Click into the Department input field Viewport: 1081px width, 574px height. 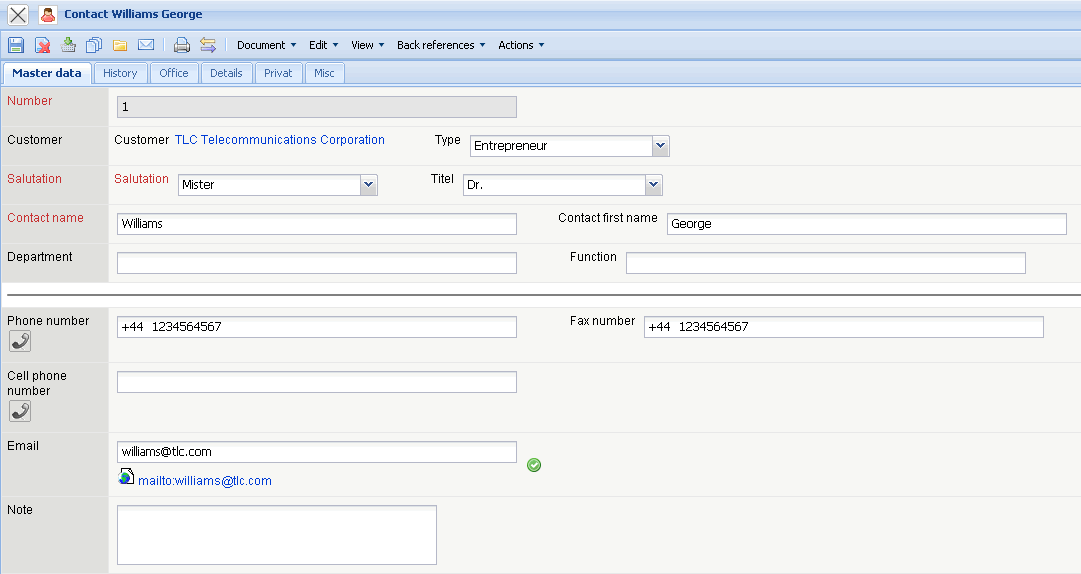317,263
